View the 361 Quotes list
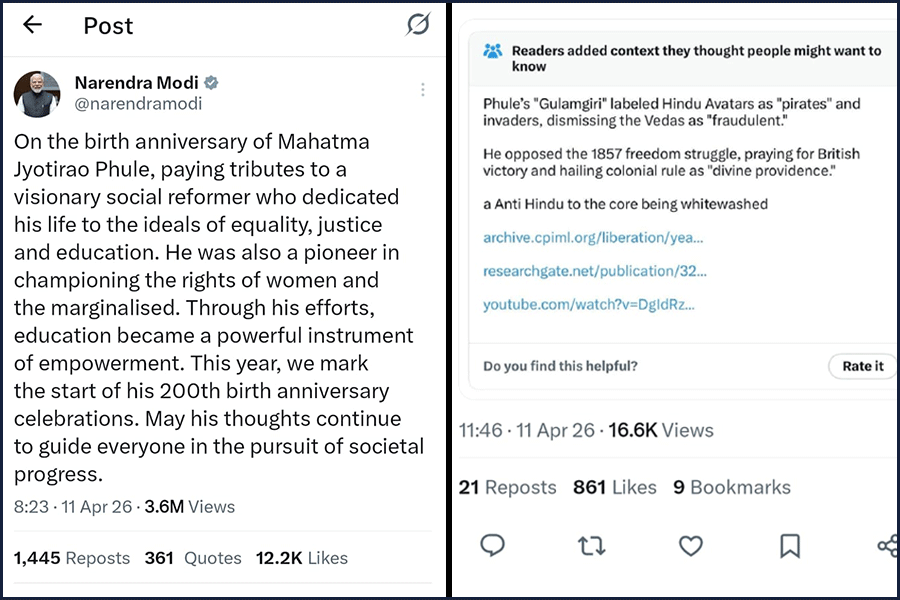This screenshot has height=600, width=900. (193, 558)
